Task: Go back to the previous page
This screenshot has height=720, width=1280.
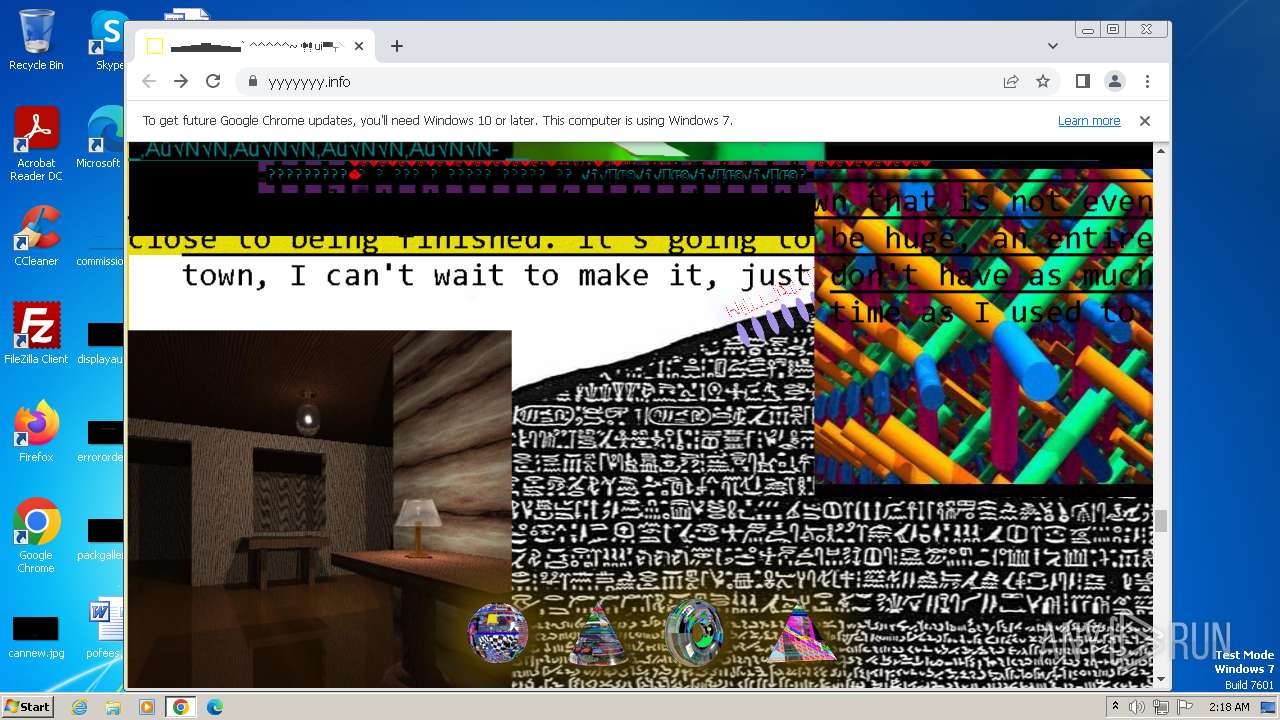Action: (149, 81)
